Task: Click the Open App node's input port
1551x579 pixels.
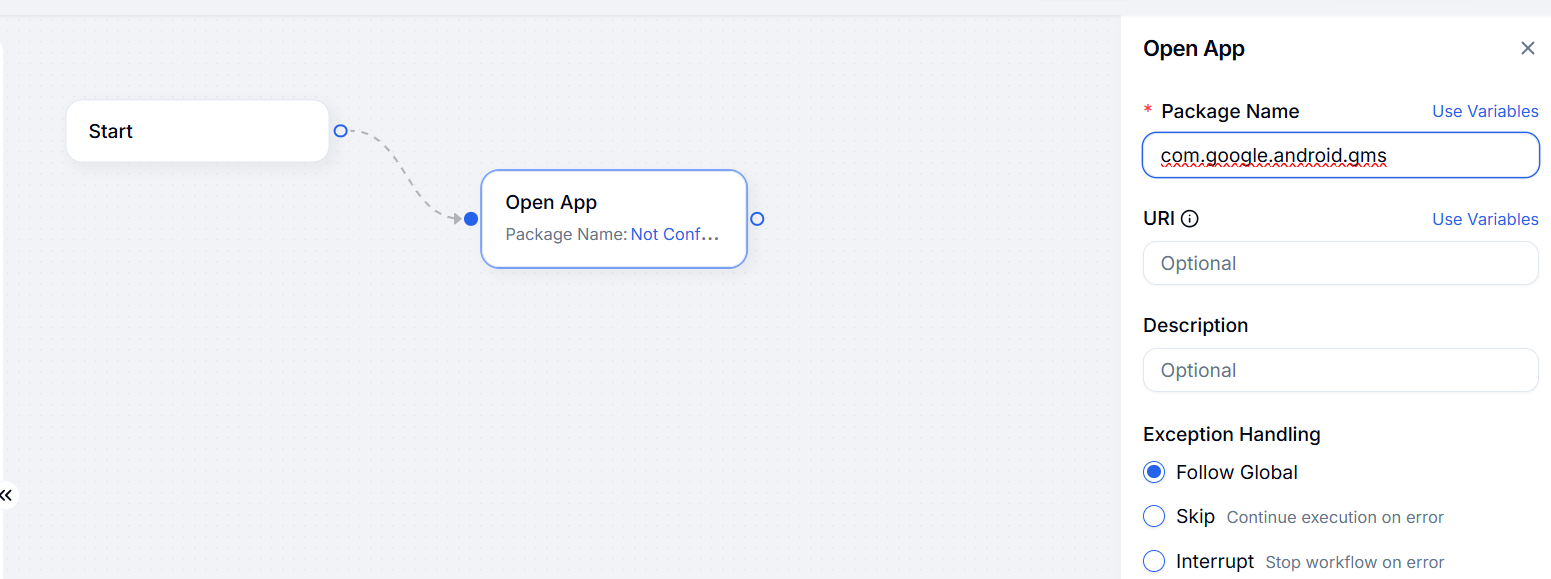Action: point(471,219)
